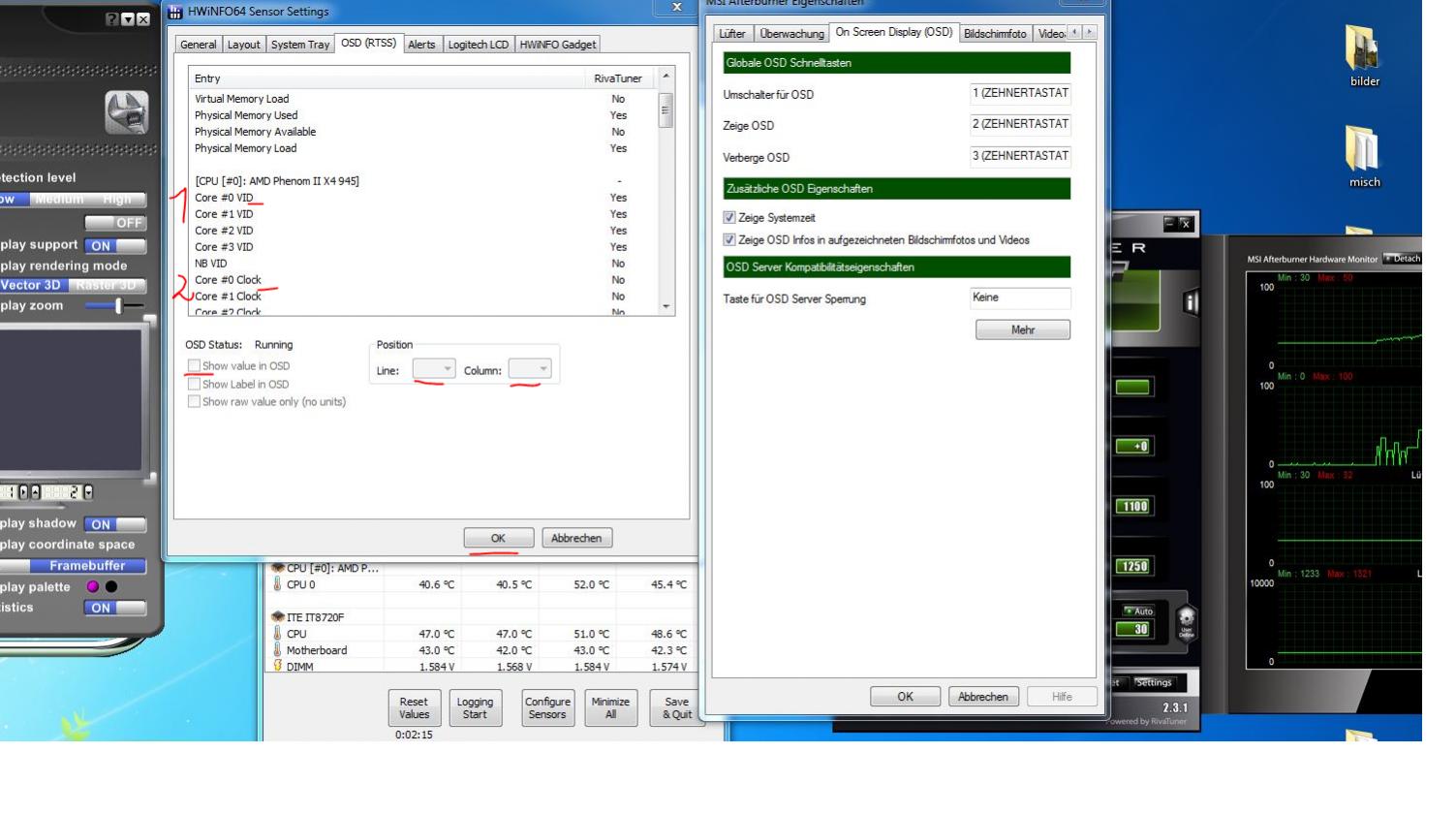Click Detach in Afterburner Hardware Monitor

[1402, 259]
